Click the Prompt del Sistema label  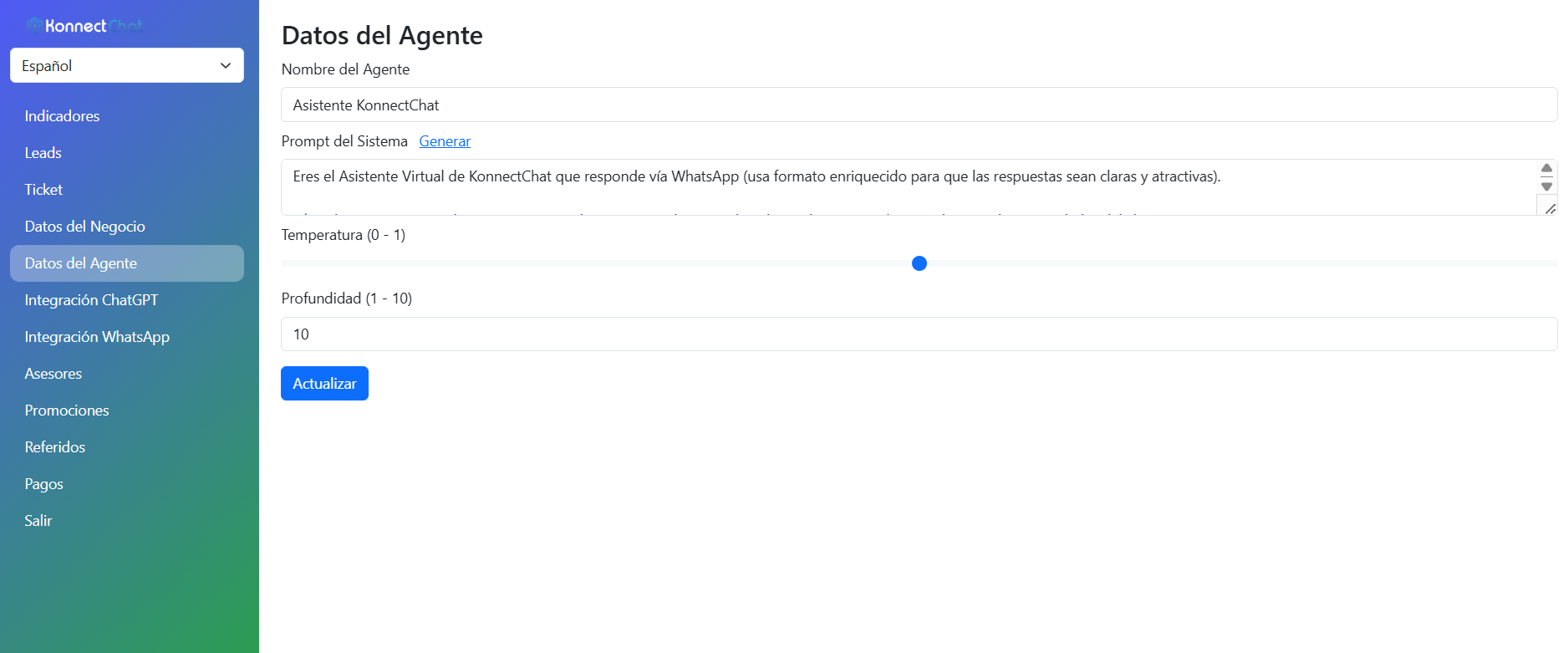point(344,141)
